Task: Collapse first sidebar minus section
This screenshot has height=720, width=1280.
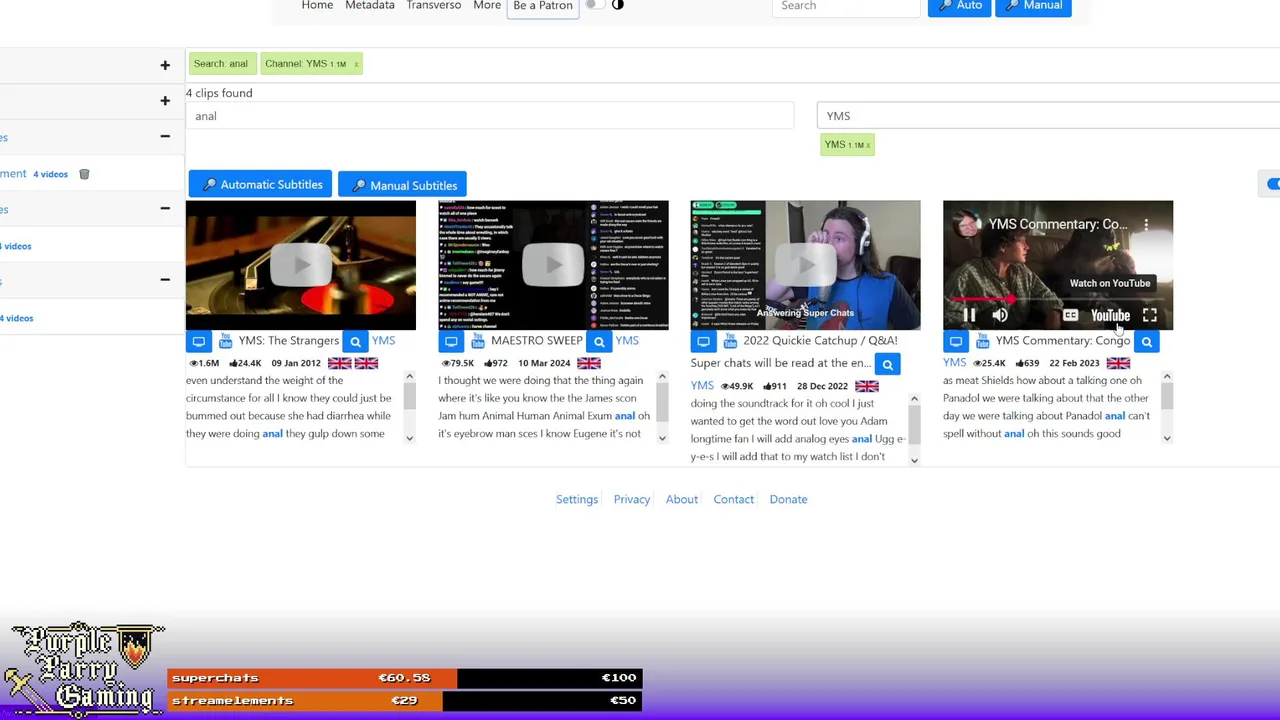Action: pyautogui.click(x=165, y=136)
